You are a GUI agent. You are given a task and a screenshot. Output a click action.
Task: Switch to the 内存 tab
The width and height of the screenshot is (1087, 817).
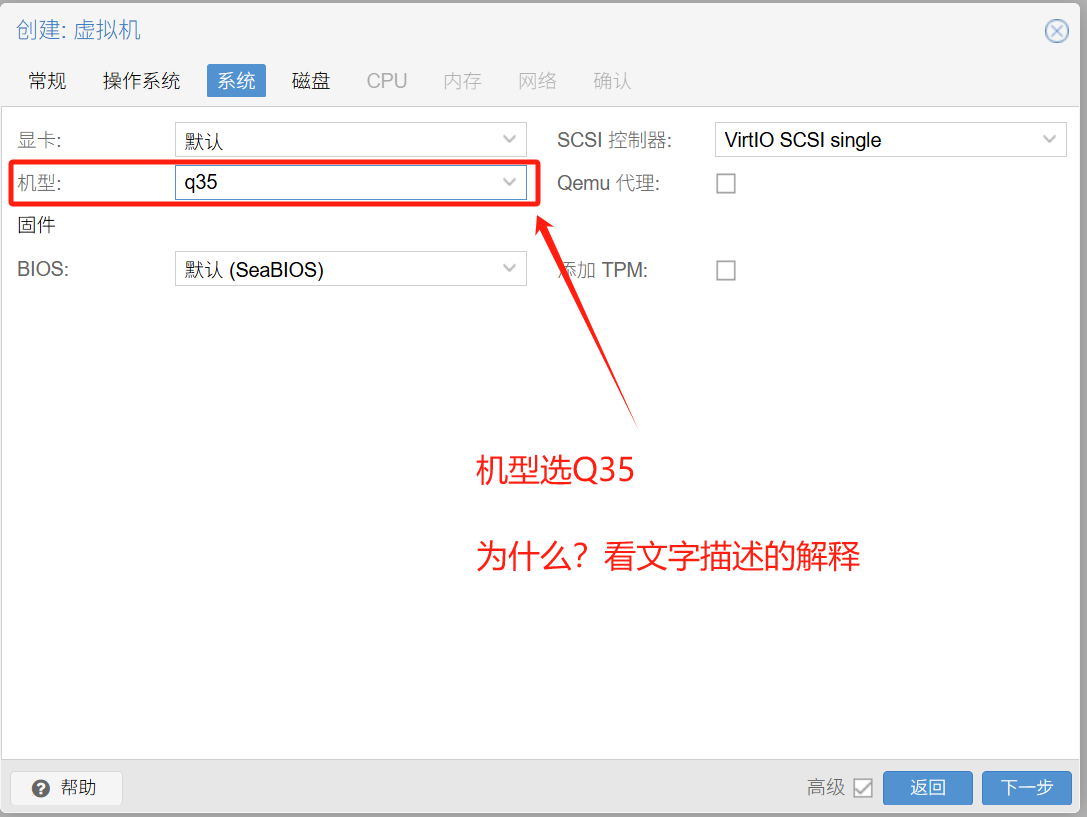pyautogui.click(x=462, y=80)
